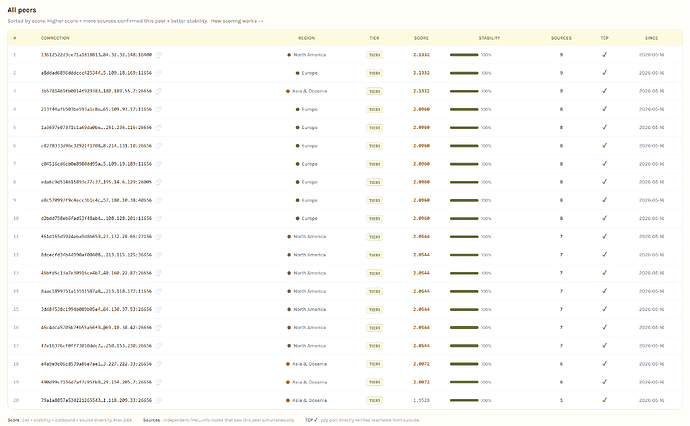
Task: Click the CONNECTION column header
Action: [55, 38]
